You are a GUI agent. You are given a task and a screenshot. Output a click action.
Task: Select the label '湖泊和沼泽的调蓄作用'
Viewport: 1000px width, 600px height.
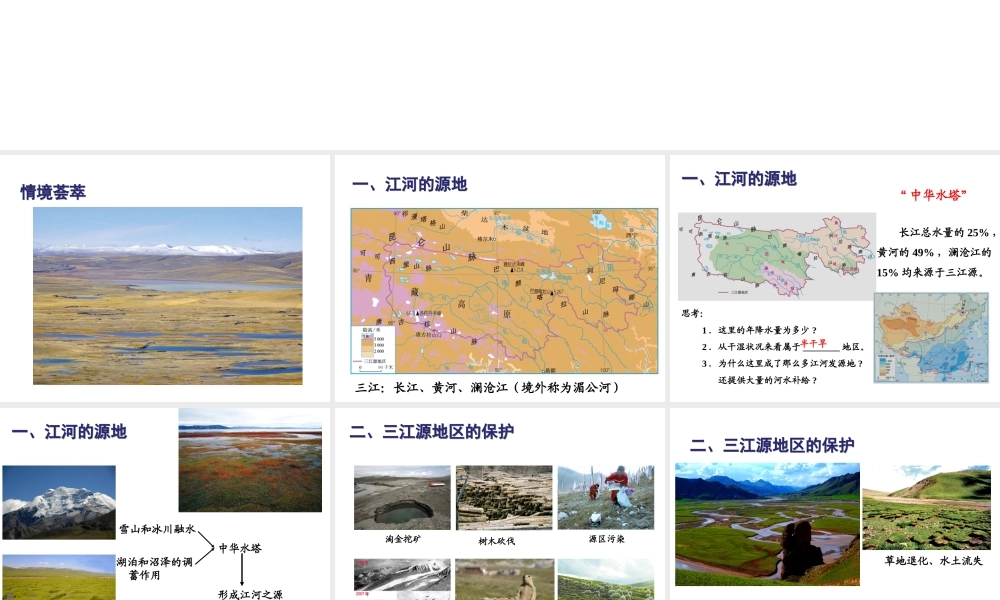pyautogui.click(x=154, y=568)
